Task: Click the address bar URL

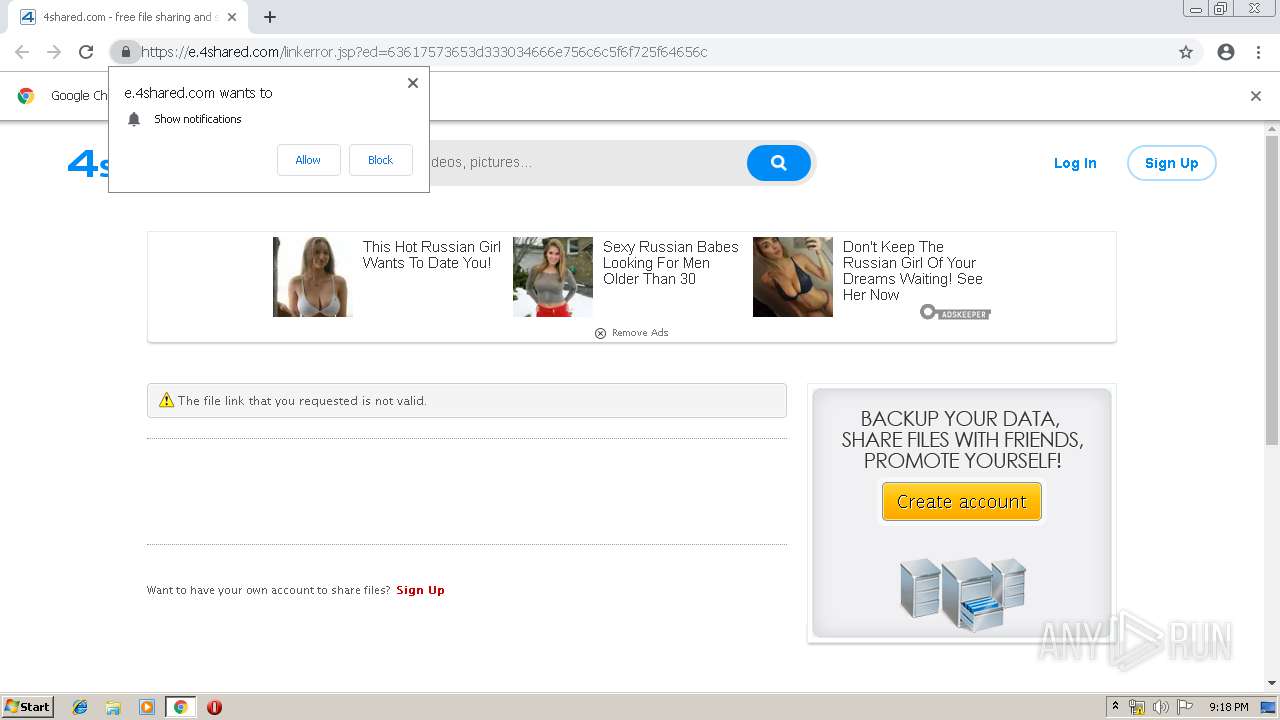Action: pos(424,52)
